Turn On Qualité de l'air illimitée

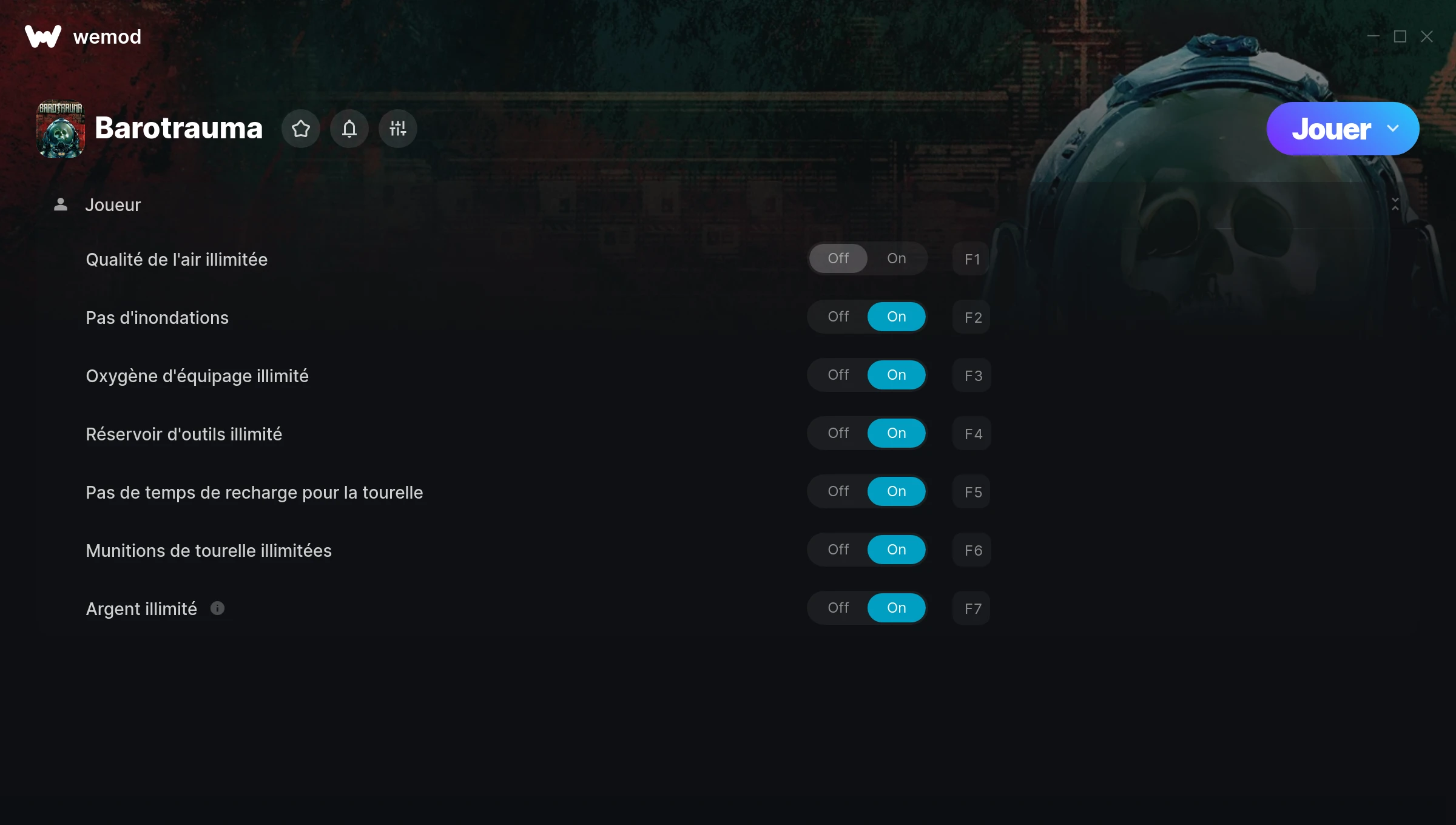point(897,258)
